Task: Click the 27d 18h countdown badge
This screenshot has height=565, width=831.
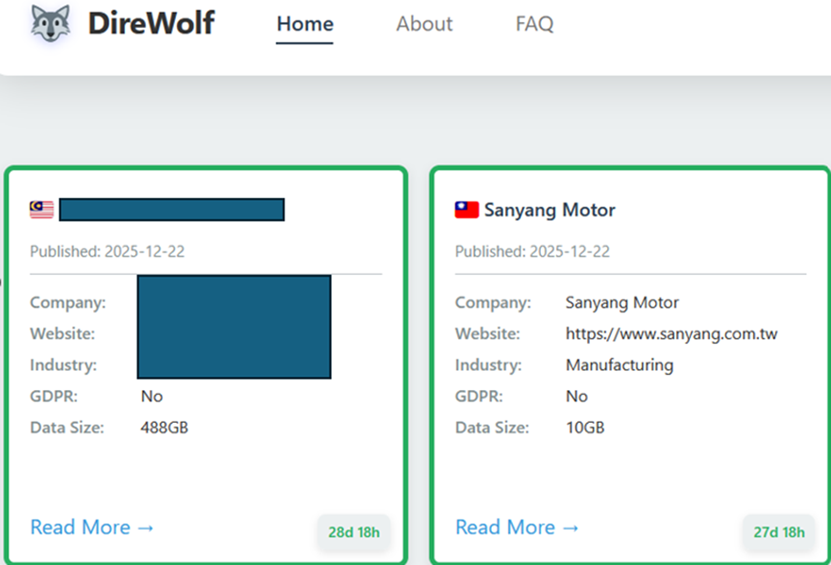Action: tap(779, 532)
